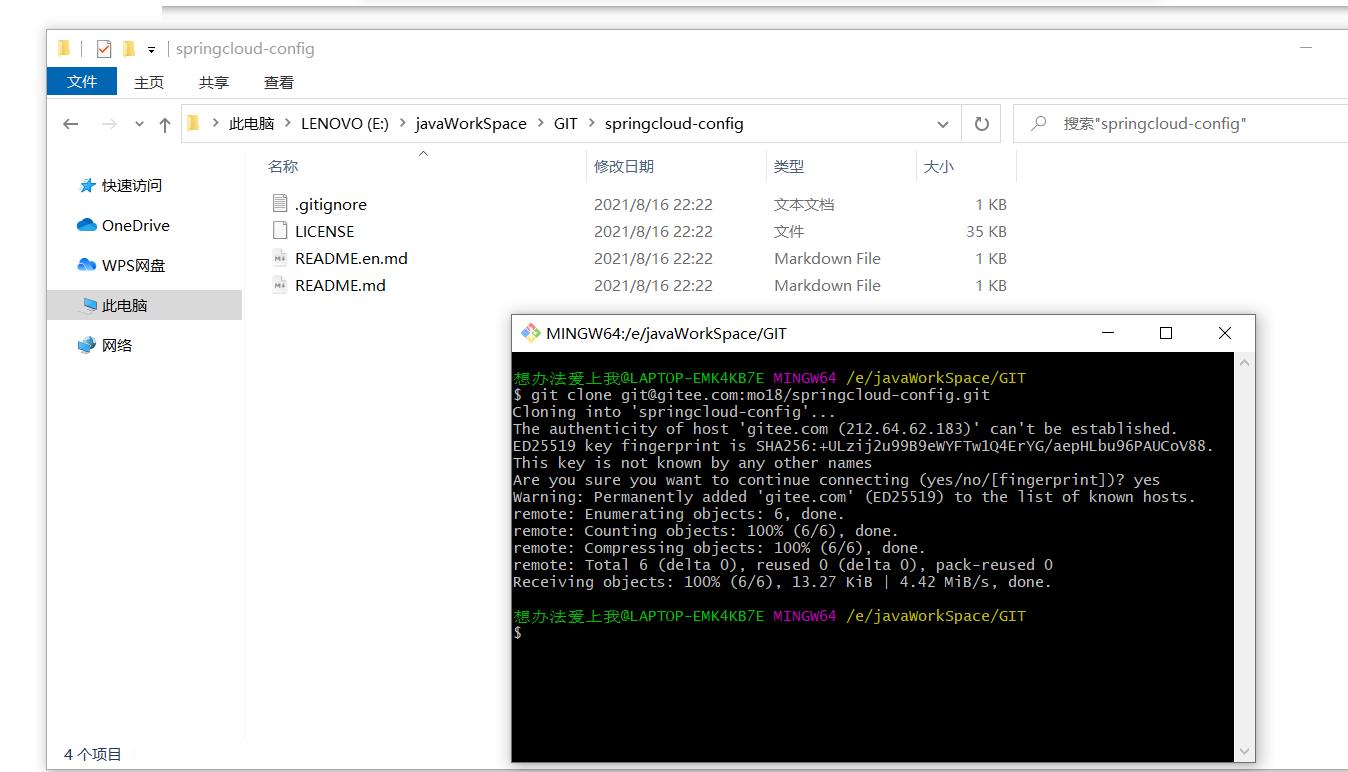Expand the address bar history dropdown

tap(943, 125)
